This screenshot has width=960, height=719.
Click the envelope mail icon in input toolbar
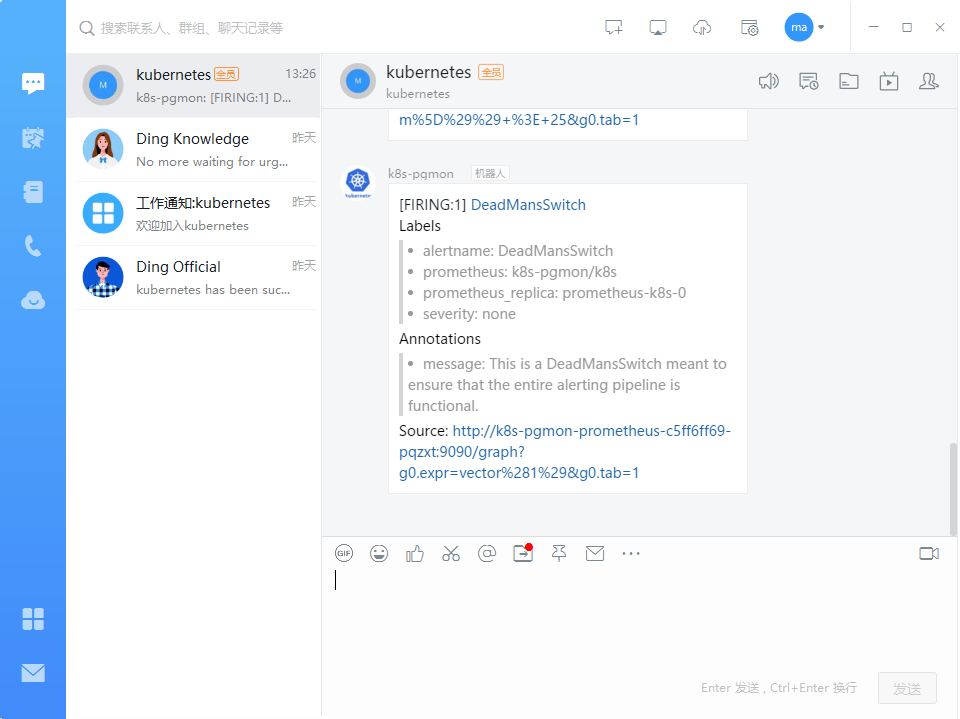click(x=594, y=554)
